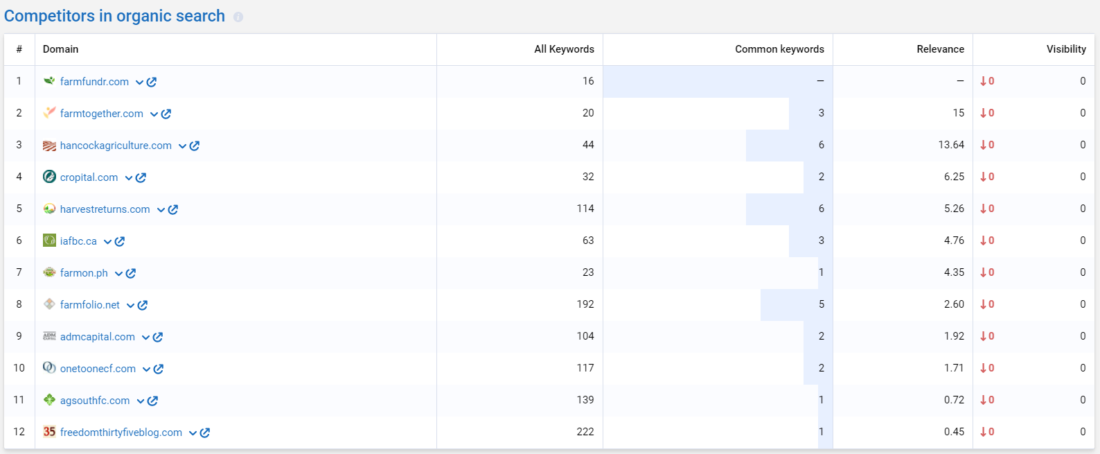Viewport: 1100px width, 454px height.
Task: Open the harvestreturns.com domain link
Action: pos(105,209)
